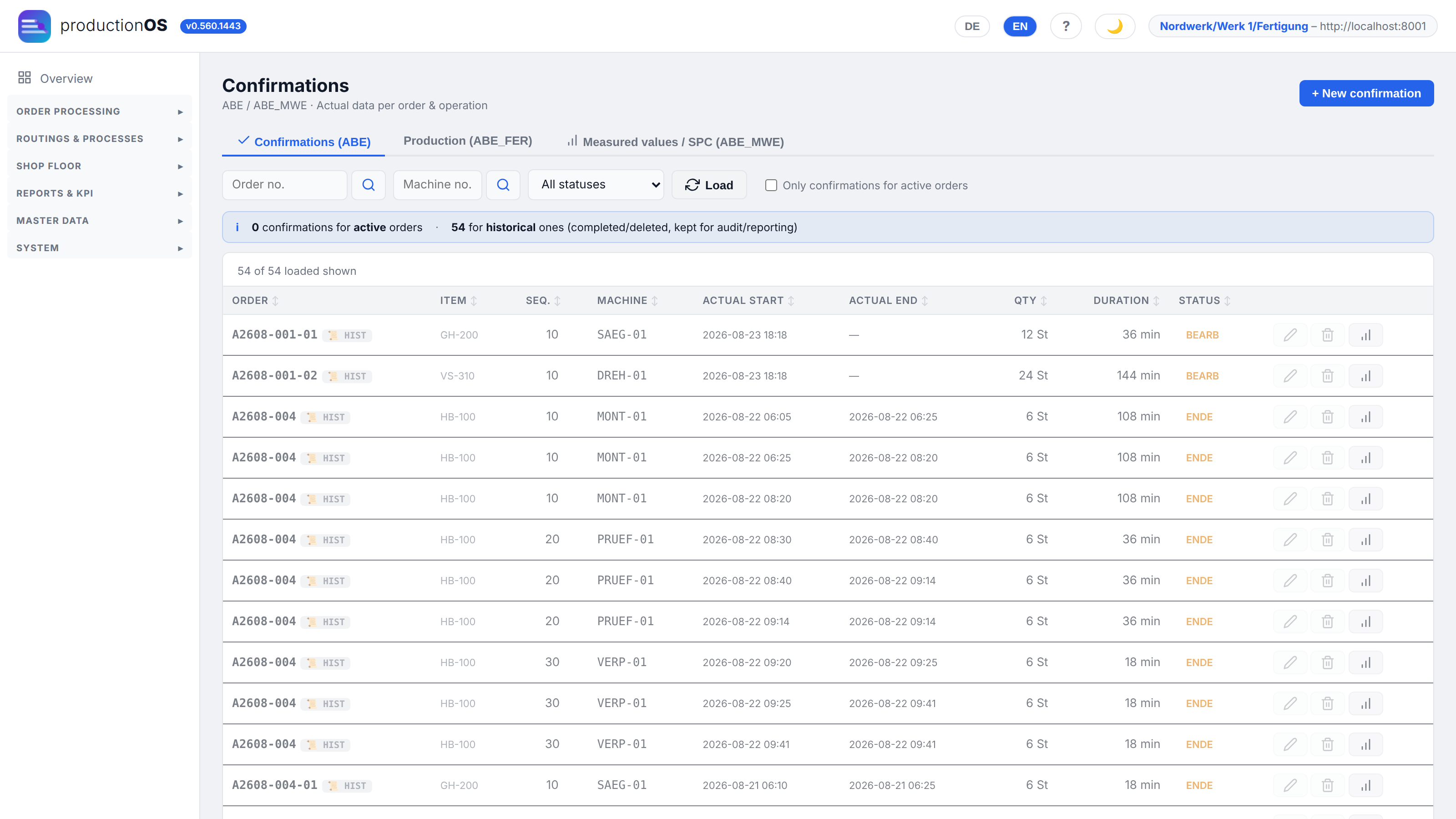
Task: Sort table by the Order column header
Action: [x=255, y=301]
